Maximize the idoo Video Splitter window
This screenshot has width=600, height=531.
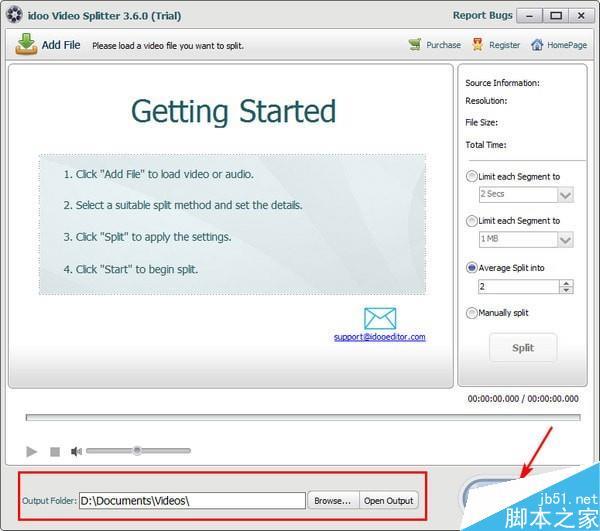pyautogui.click(x=556, y=16)
